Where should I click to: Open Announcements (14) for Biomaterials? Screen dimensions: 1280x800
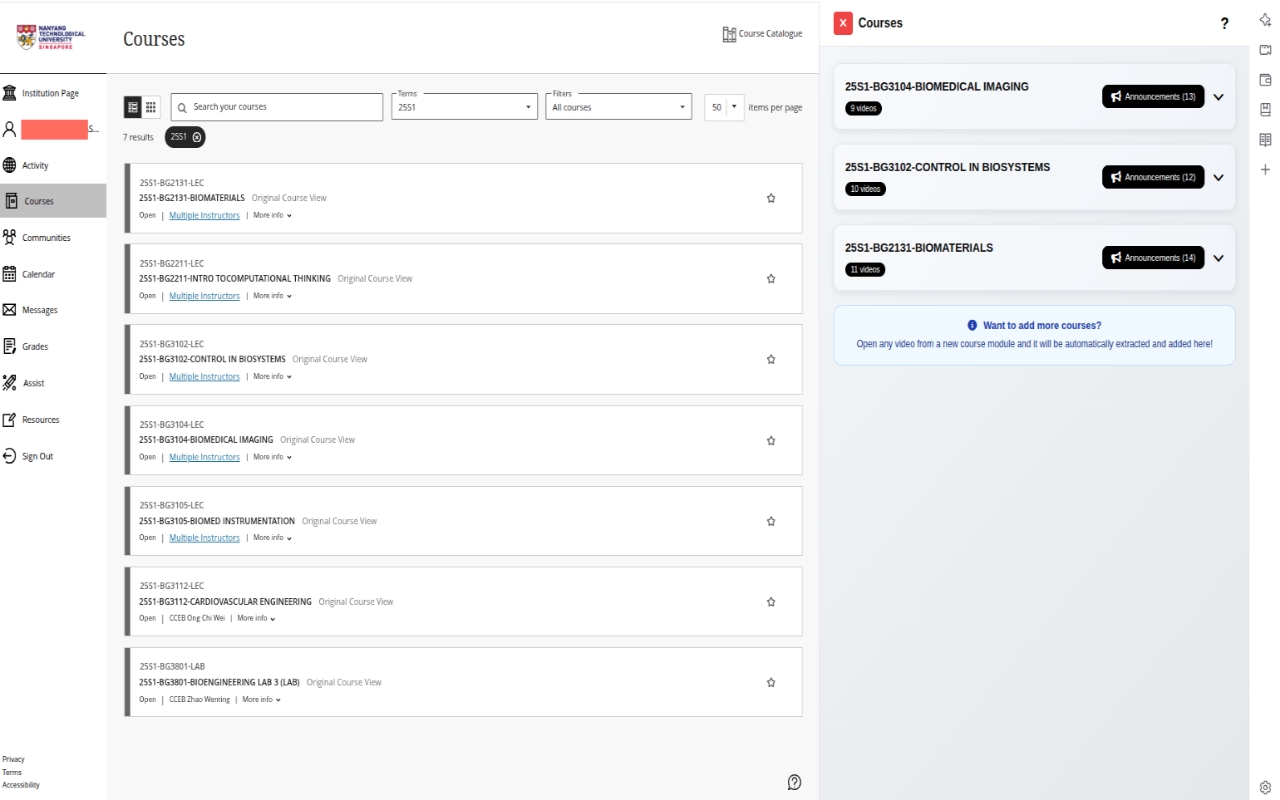pos(1153,258)
